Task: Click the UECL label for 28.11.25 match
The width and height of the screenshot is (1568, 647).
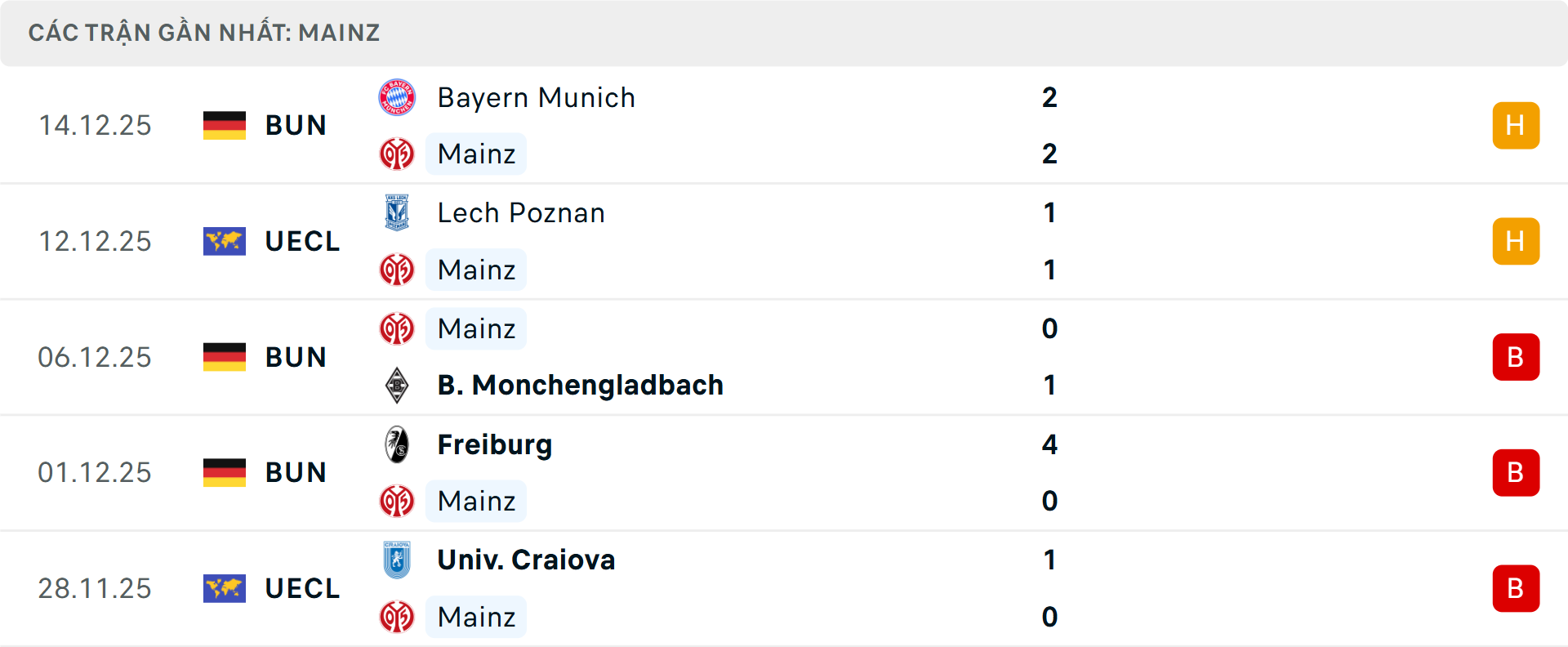Action: tap(302, 588)
